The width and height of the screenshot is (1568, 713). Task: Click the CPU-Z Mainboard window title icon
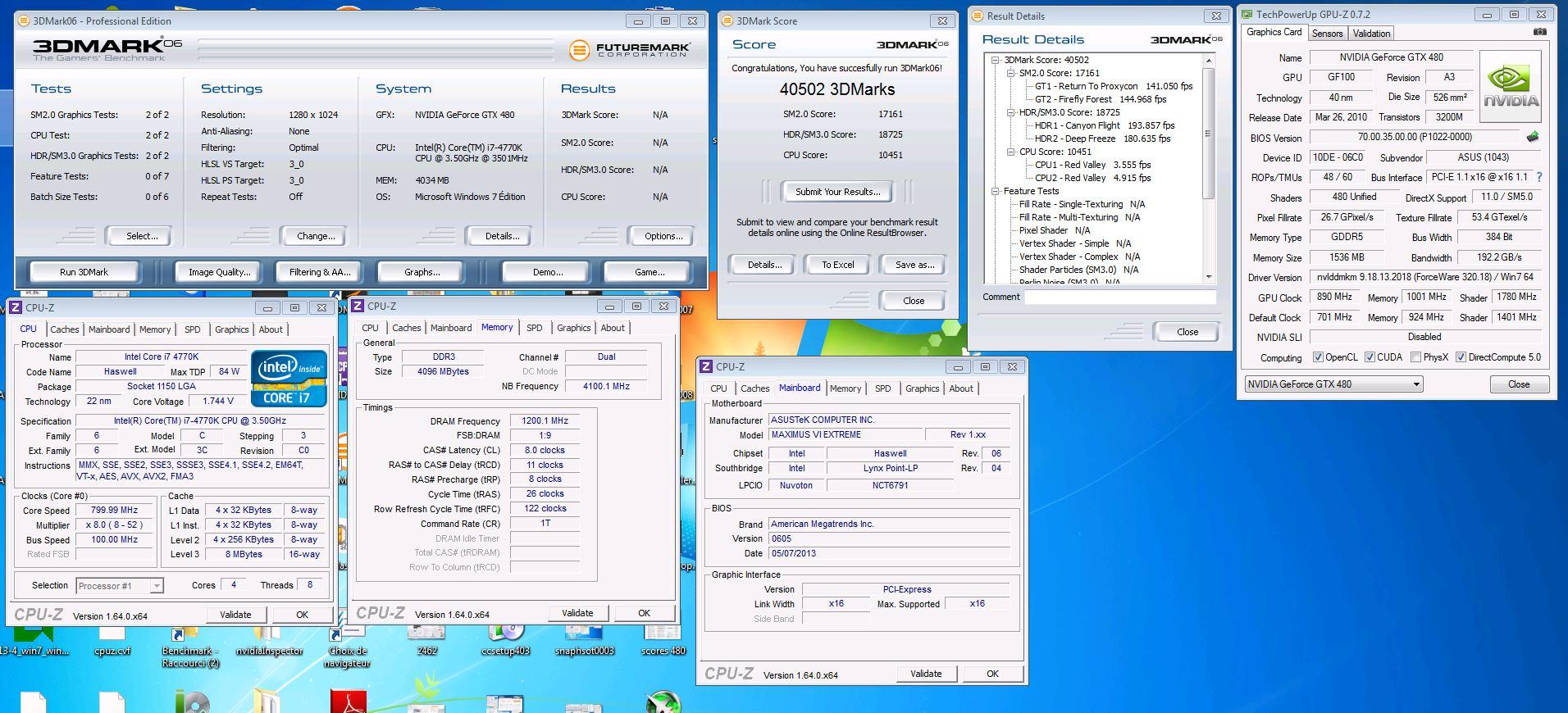click(x=706, y=366)
